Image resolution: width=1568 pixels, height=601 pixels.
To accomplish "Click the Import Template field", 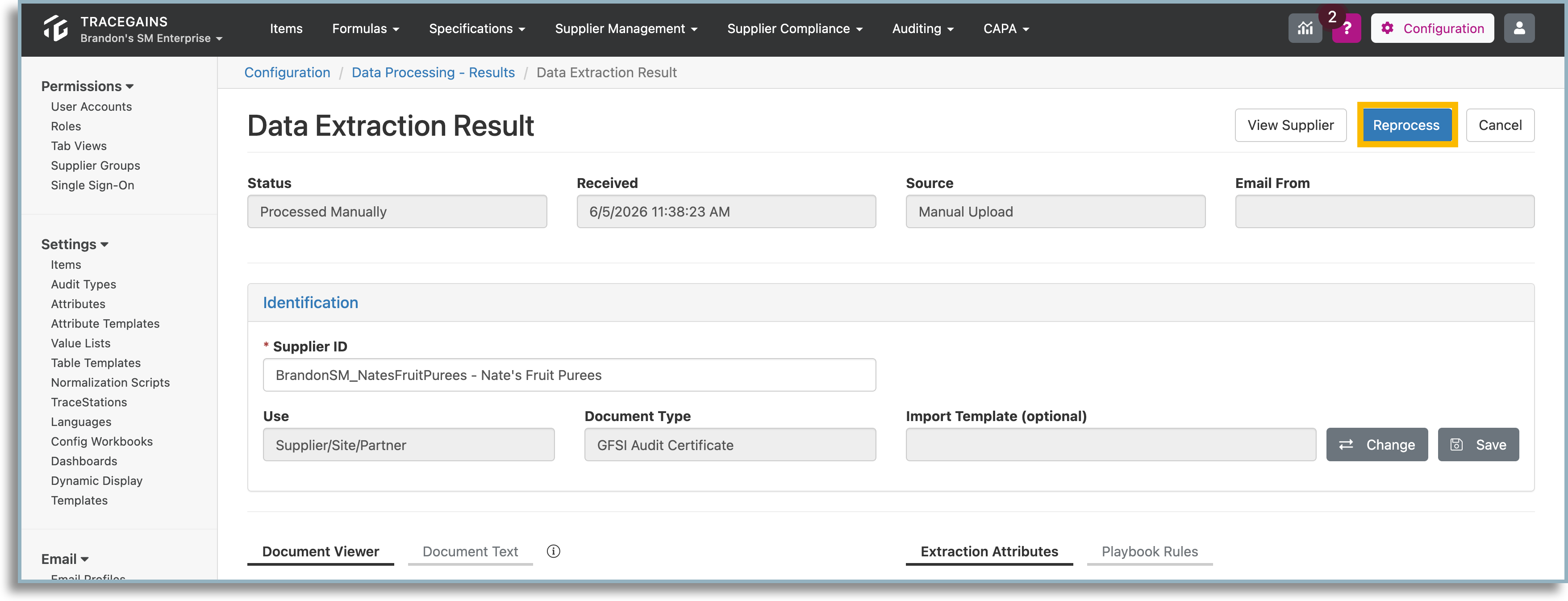I will 1110,445.
